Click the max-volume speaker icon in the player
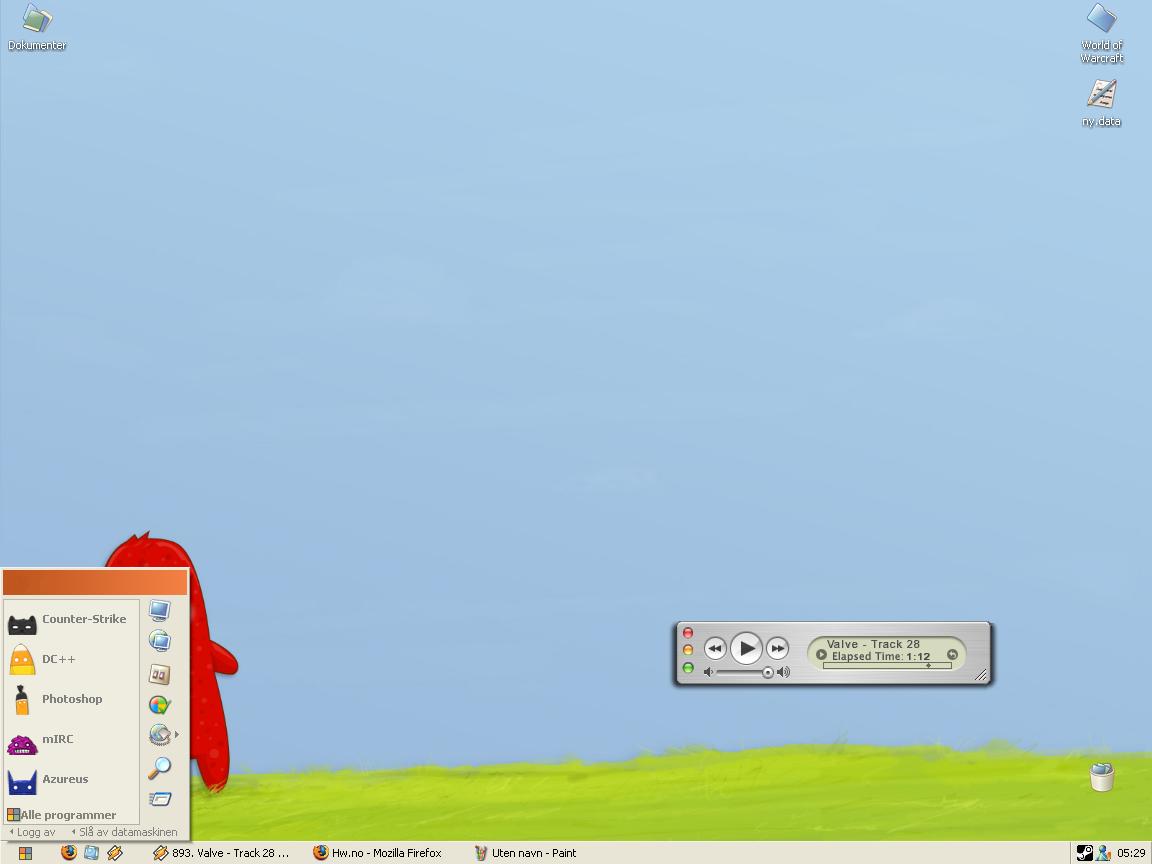1152x864 pixels. [x=784, y=672]
